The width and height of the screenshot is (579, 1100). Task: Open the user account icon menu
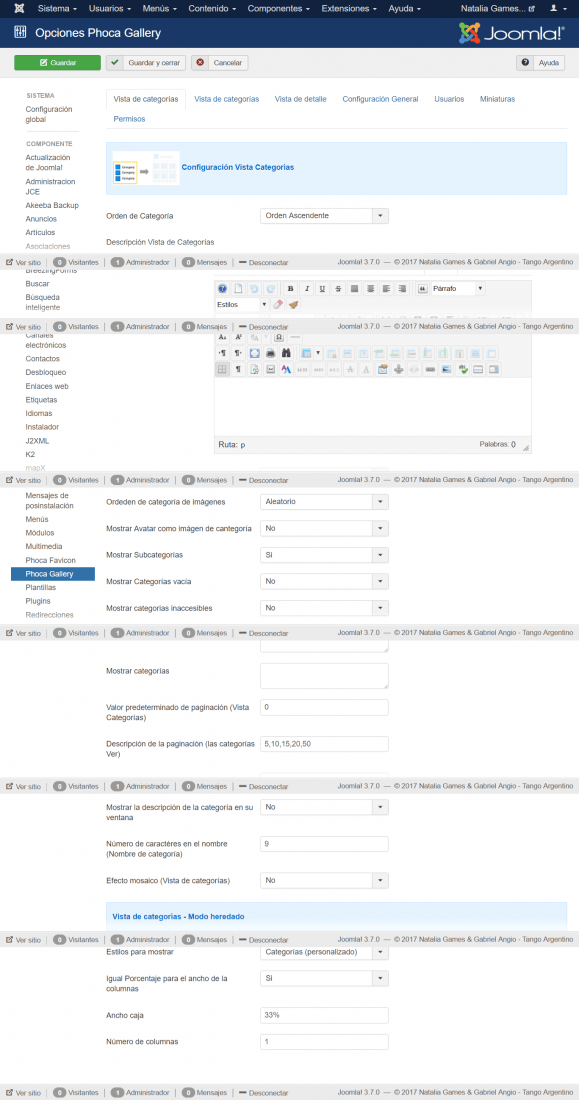(557, 8)
